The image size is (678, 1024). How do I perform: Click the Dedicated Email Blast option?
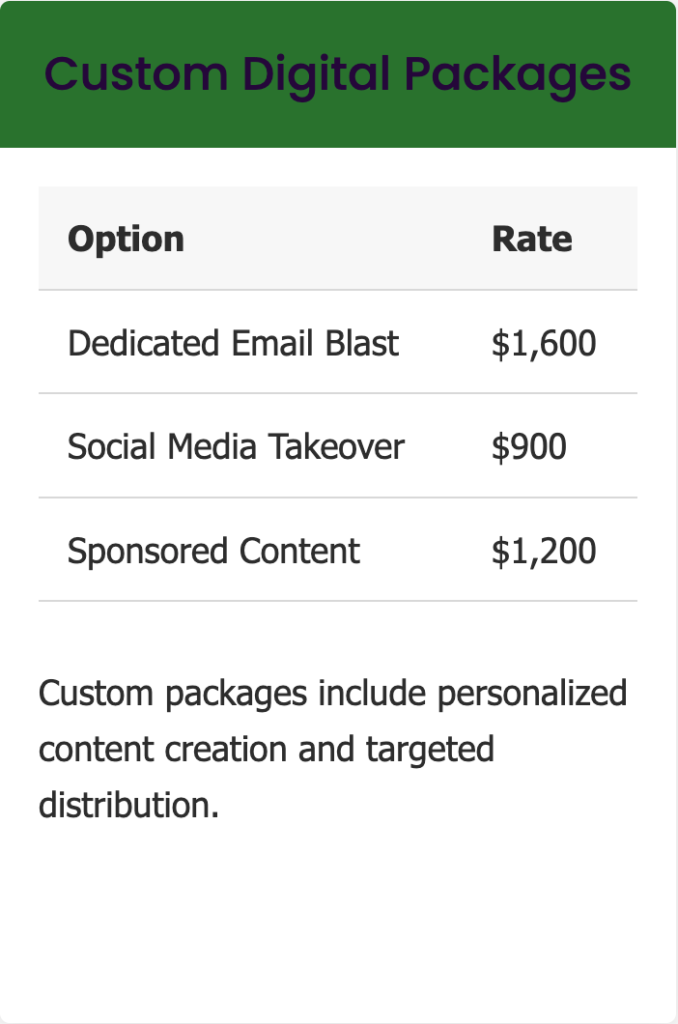pyautogui.click(x=233, y=343)
